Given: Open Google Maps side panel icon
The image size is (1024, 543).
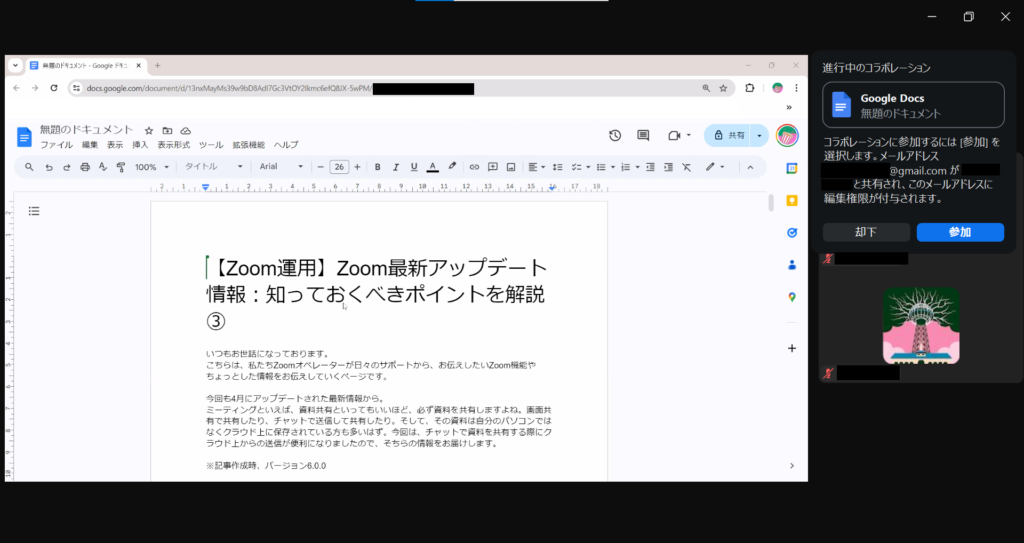Looking at the screenshot, I should pyautogui.click(x=791, y=297).
